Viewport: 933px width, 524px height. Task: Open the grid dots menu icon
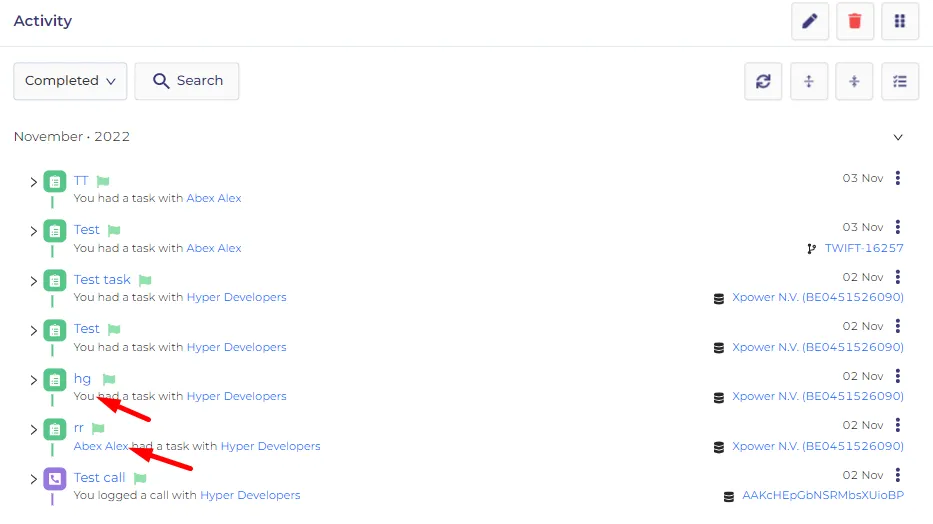(x=900, y=21)
